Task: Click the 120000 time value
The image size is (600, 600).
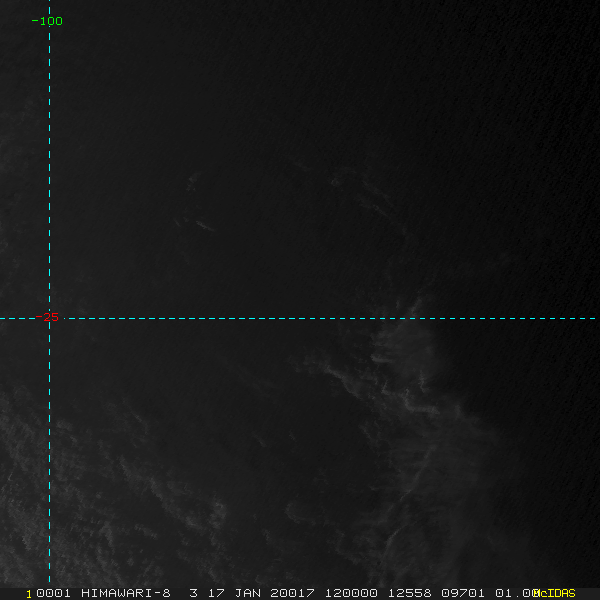Action: [x=351, y=593]
